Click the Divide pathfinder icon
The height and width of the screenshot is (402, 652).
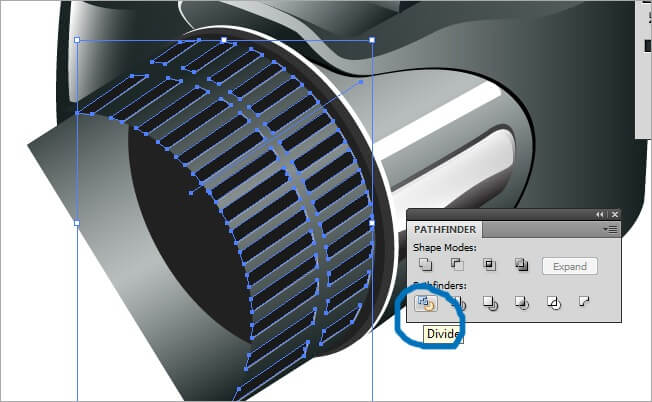(426, 302)
